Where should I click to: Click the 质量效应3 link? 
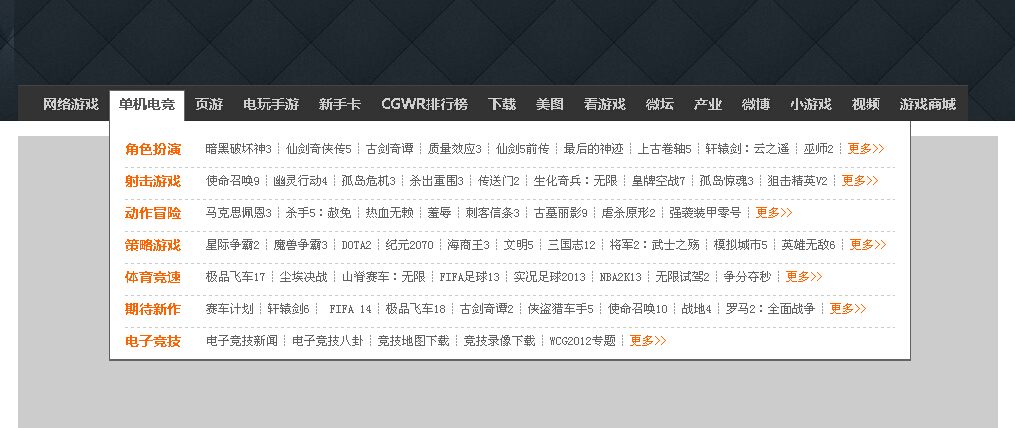454,149
